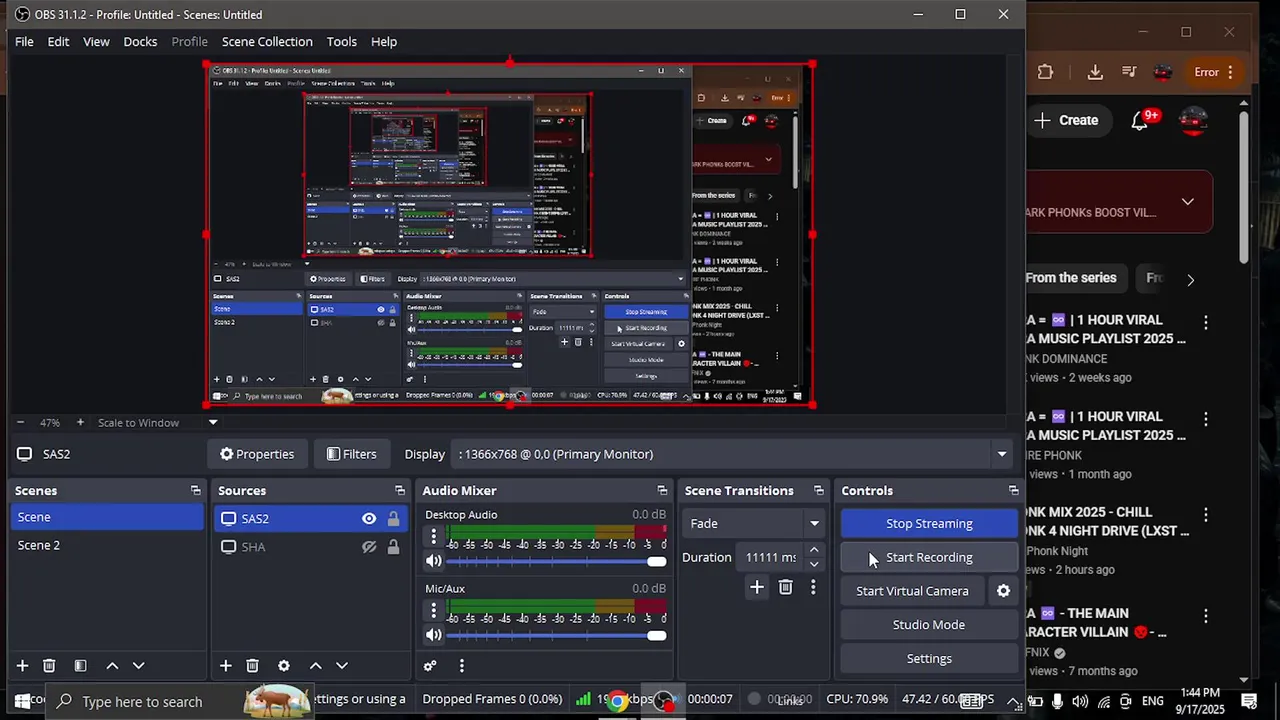Open browser downloads icon
Screen dimensions: 1280x720
tap(1095, 72)
